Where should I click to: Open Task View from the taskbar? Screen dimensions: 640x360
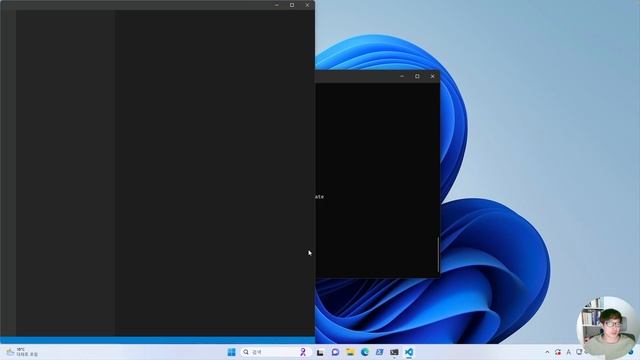(x=320, y=352)
